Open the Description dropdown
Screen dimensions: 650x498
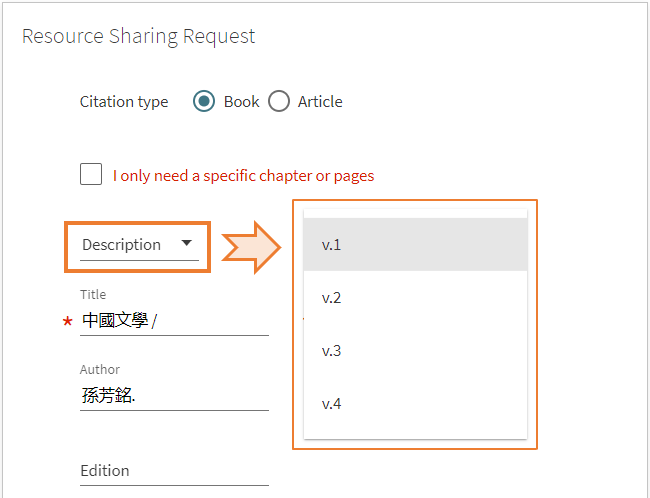tap(139, 245)
